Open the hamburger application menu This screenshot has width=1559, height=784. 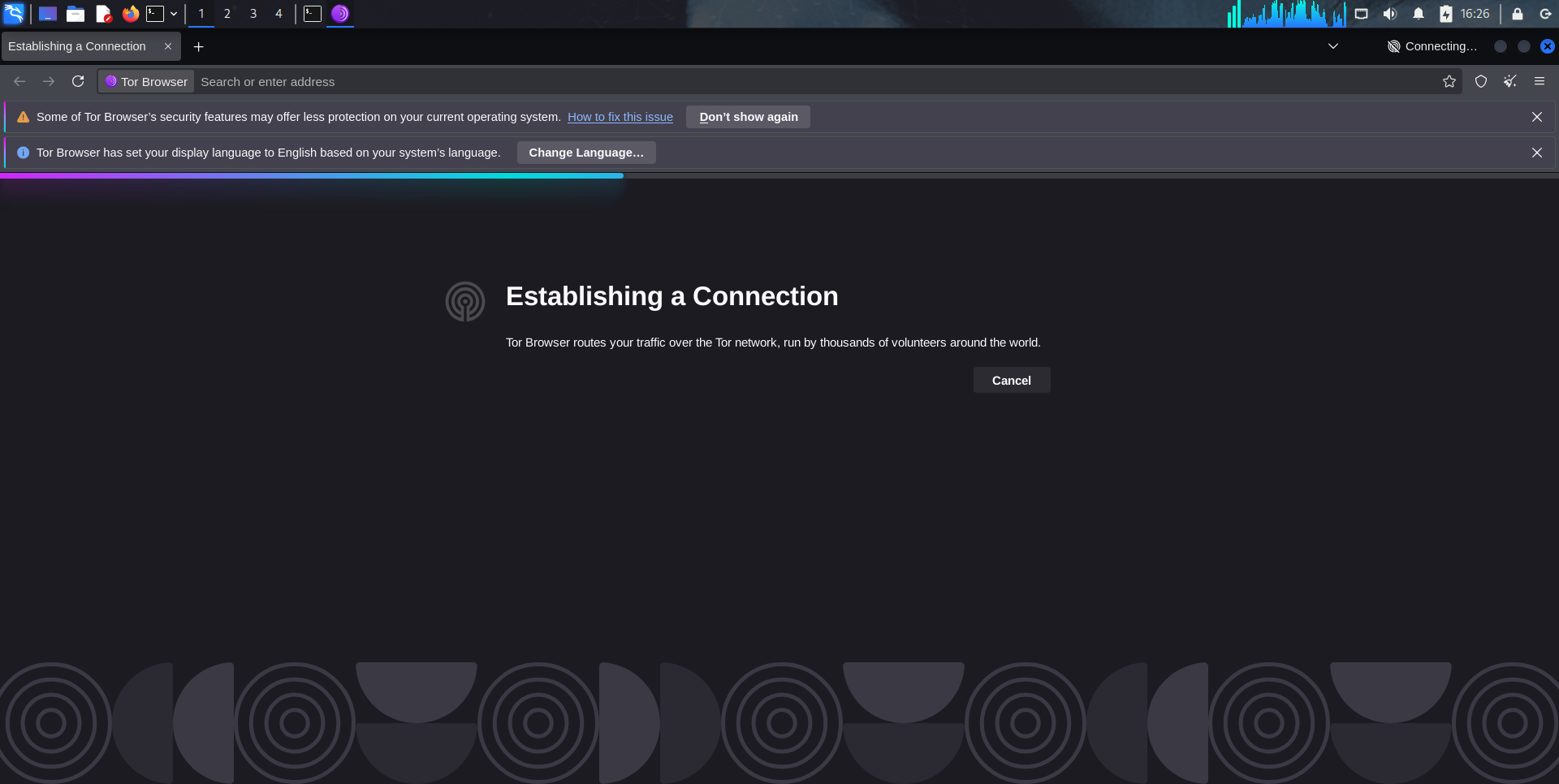pos(1540,81)
